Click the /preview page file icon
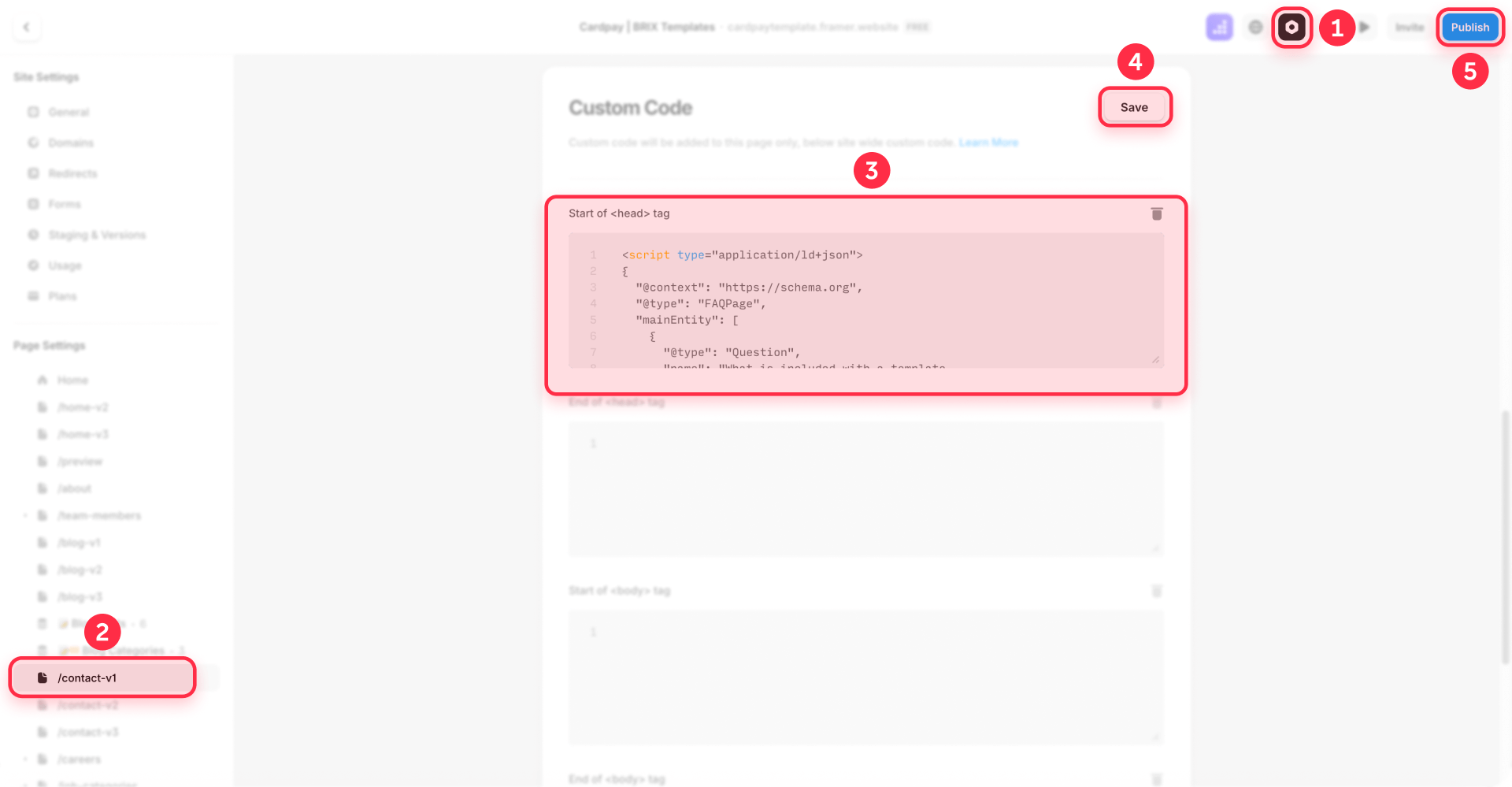1512x787 pixels. pyautogui.click(x=43, y=462)
